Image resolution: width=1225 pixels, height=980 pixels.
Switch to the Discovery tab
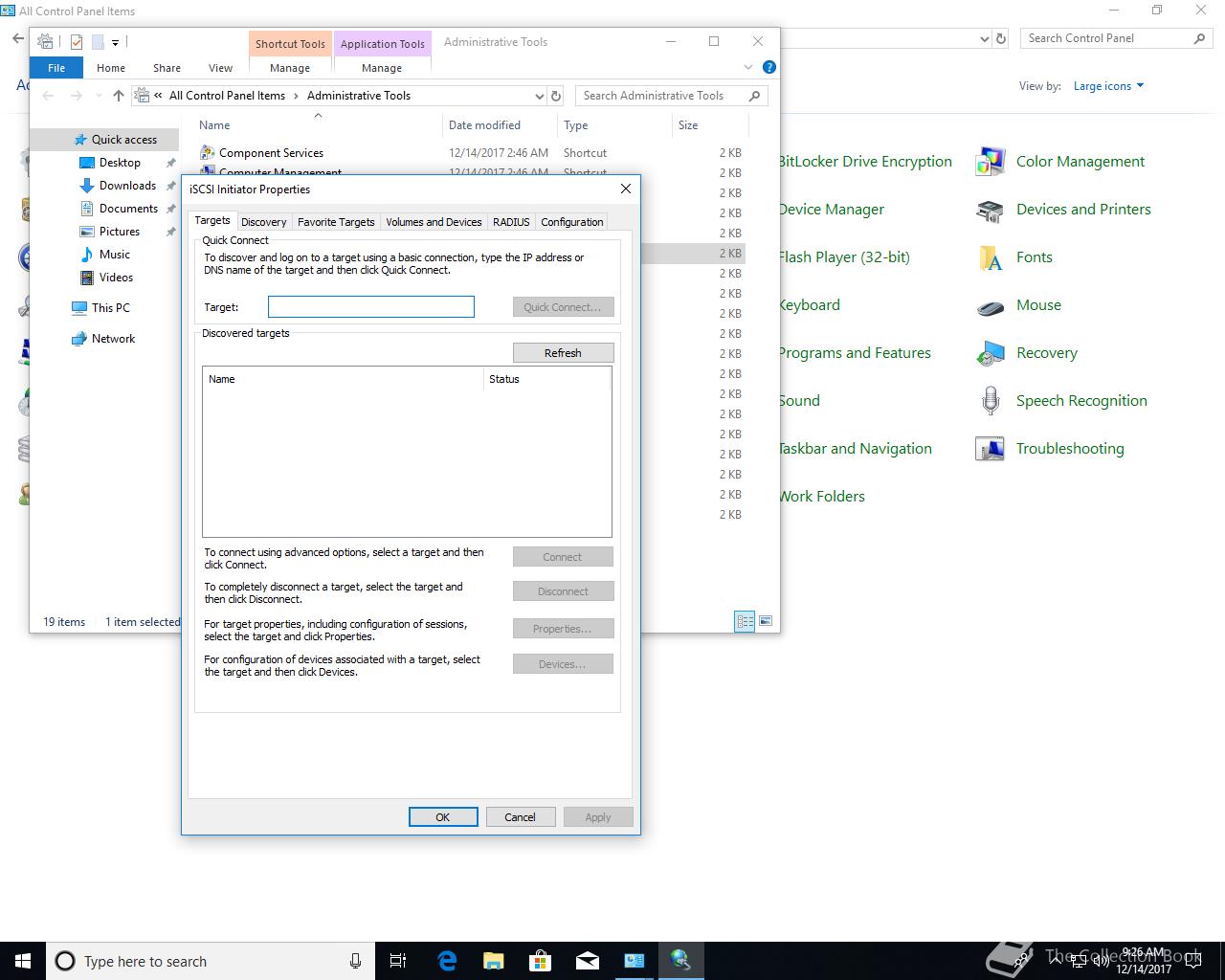pyautogui.click(x=264, y=222)
